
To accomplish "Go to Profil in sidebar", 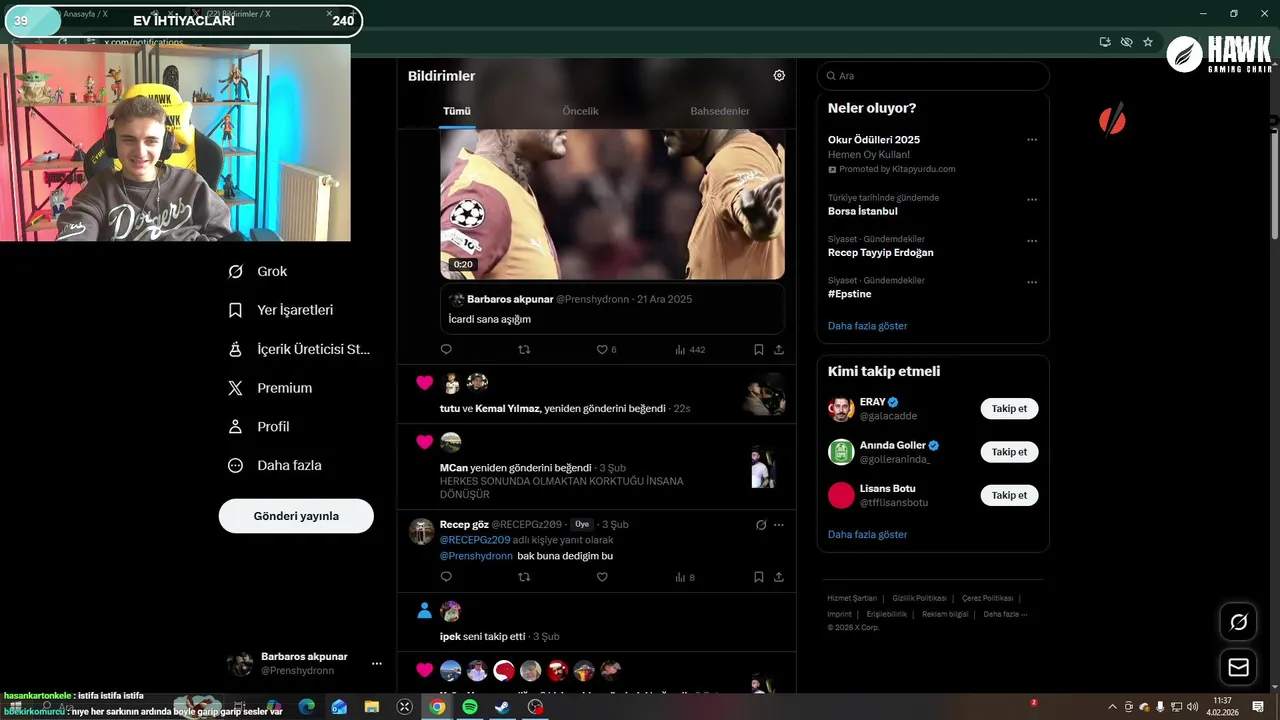I will click(x=259, y=426).
